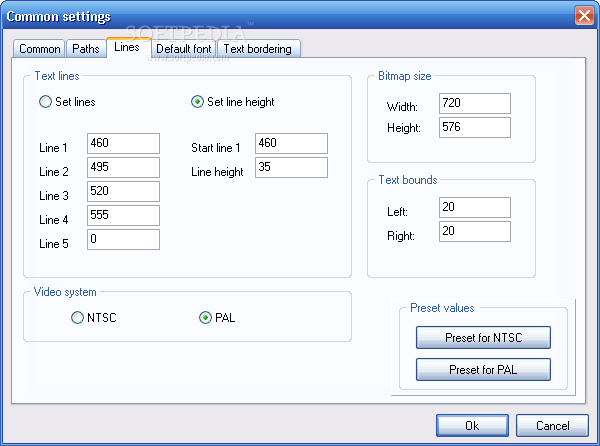Choose NTSC video system
Viewport: 600px width, 446px height.
pyautogui.click(x=94, y=317)
